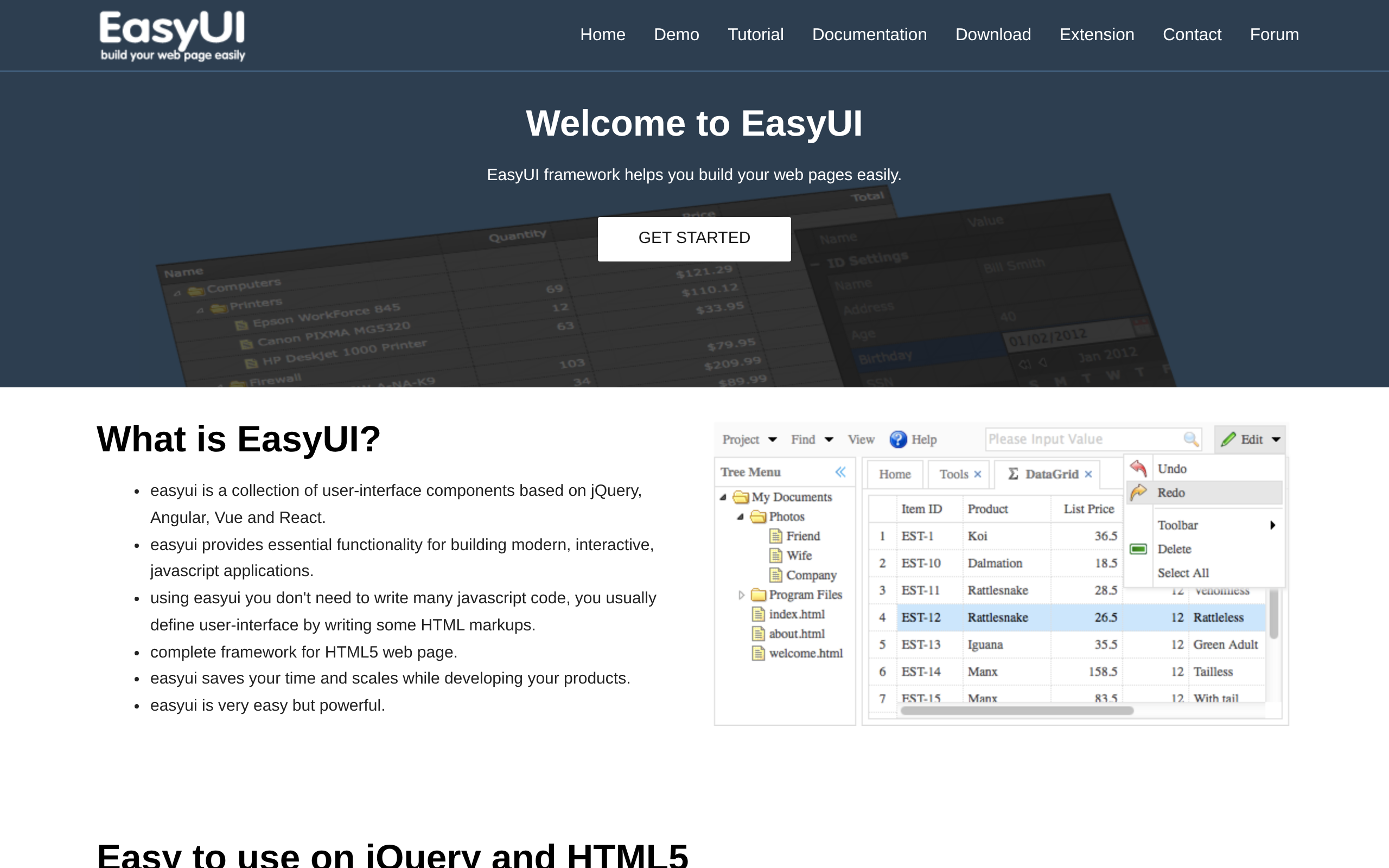
Task: Click the index.html file icon
Action: [758, 614]
